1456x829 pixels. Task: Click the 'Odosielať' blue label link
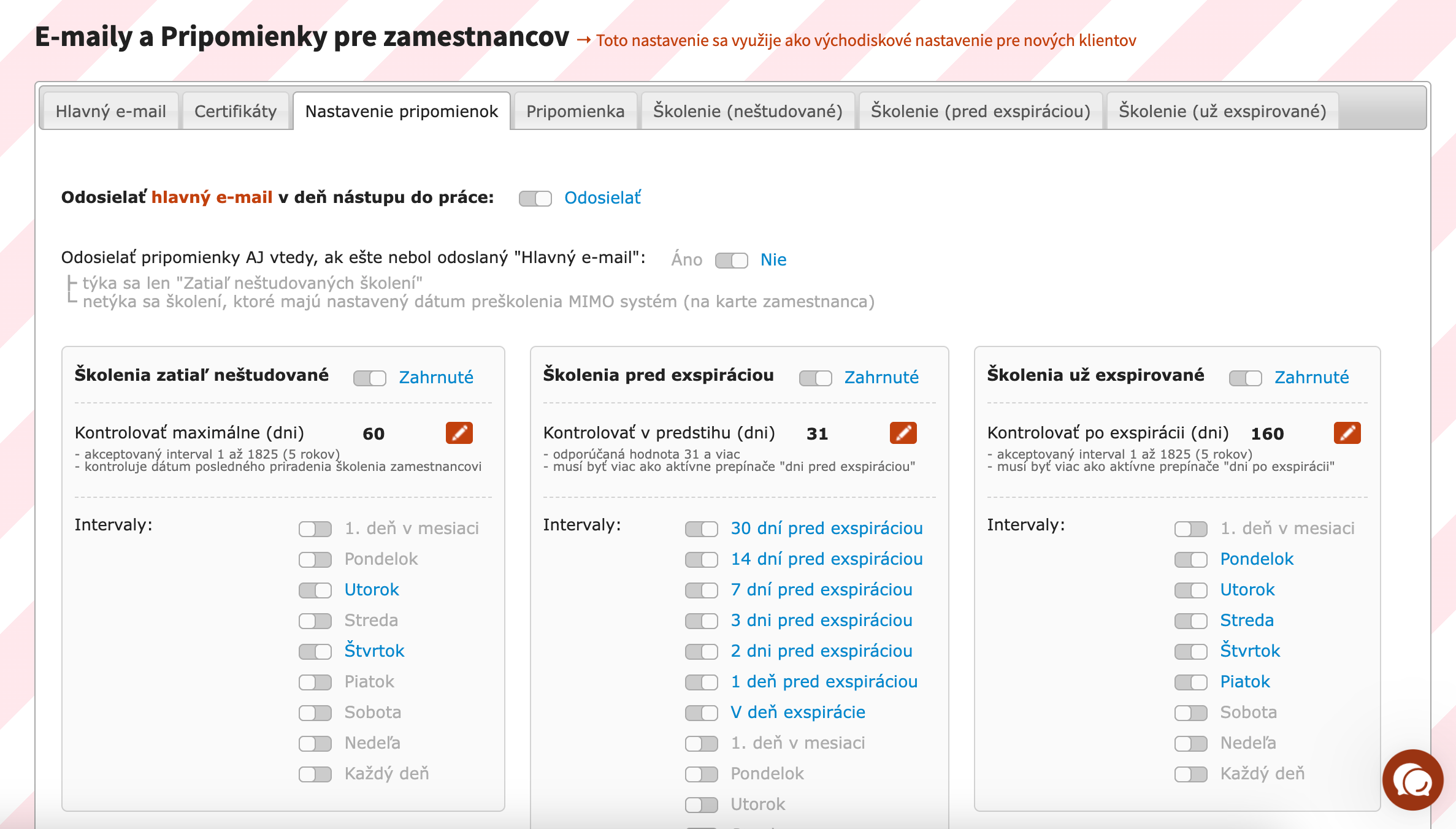[602, 198]
